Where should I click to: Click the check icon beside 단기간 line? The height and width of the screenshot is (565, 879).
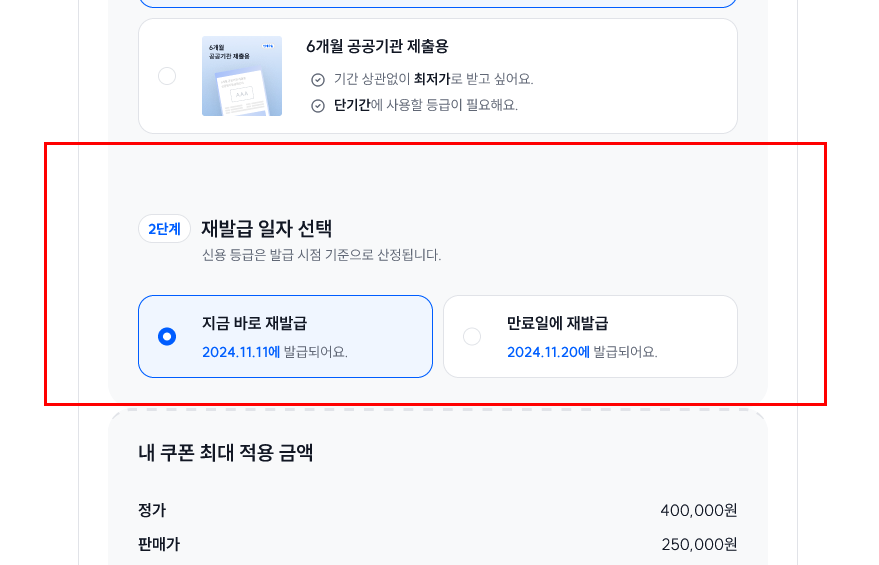[318, 106]
